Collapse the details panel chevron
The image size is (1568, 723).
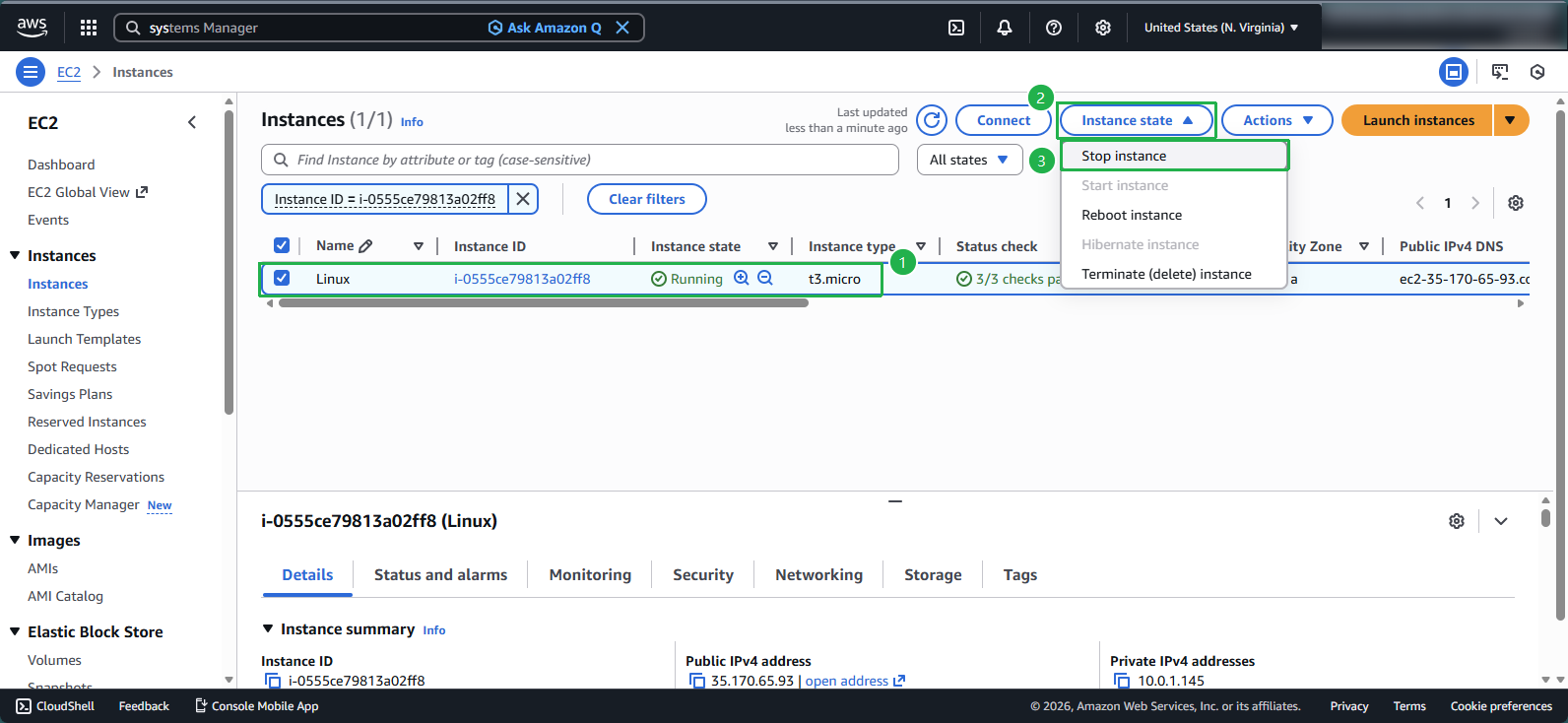pos(1501,521)
